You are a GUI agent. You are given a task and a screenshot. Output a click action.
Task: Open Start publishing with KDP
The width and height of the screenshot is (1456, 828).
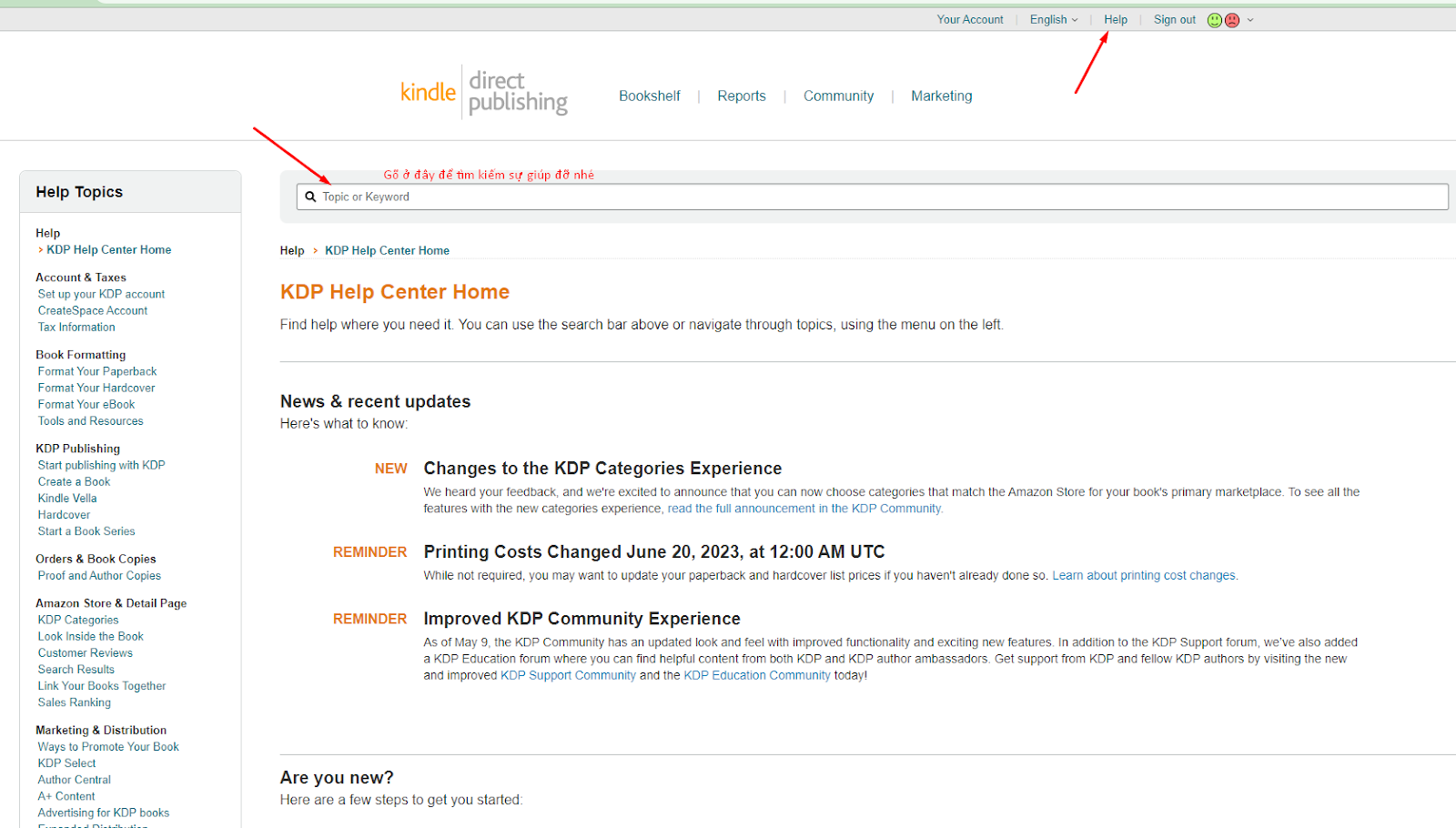[x=102, y=465]
